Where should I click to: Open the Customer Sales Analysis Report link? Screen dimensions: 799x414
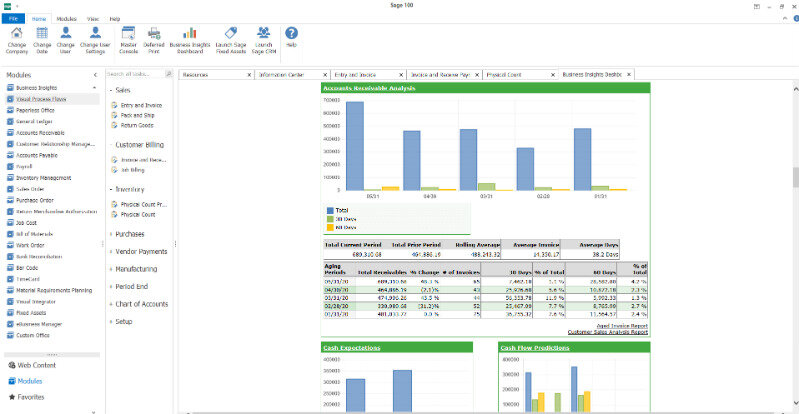(x=607, y=332)
